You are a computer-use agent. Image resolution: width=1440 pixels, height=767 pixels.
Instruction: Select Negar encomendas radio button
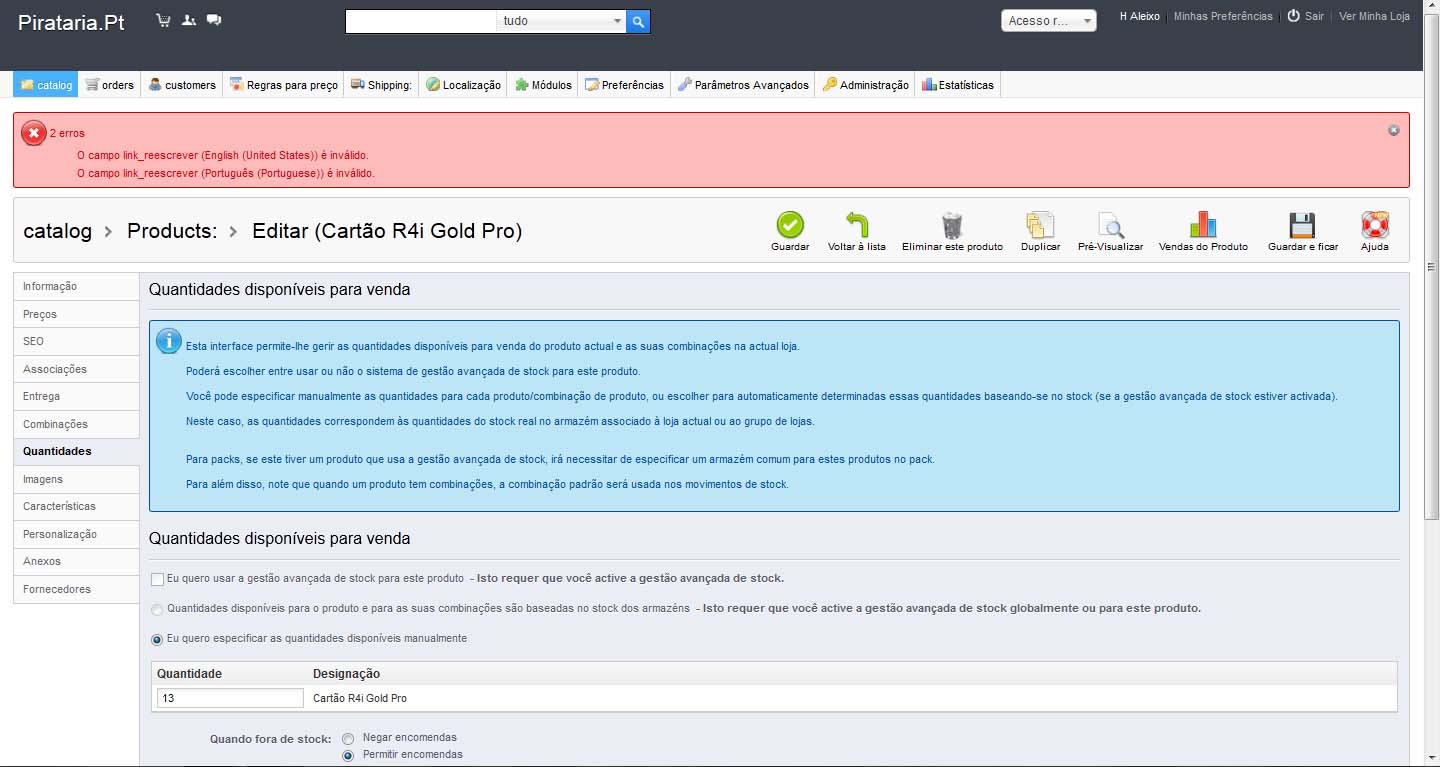pyautogui.click(x=348, y=738)
